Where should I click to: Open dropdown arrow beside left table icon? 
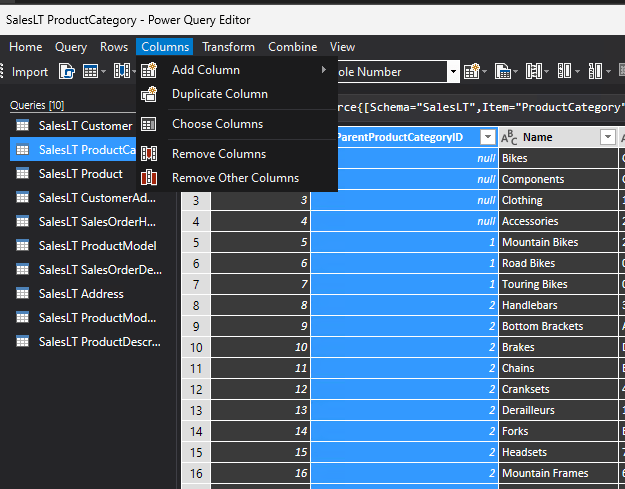[x=104, y=72]
